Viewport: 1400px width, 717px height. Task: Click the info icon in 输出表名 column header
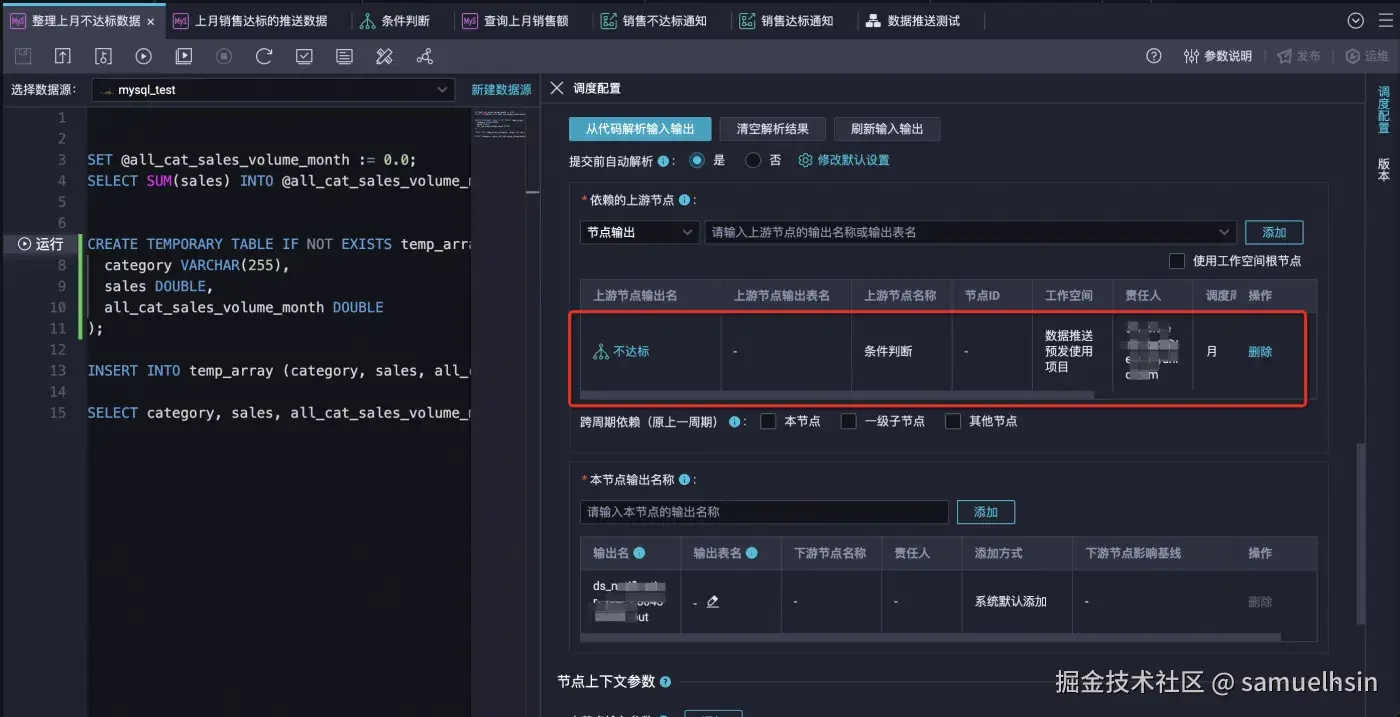pos(752,553)
